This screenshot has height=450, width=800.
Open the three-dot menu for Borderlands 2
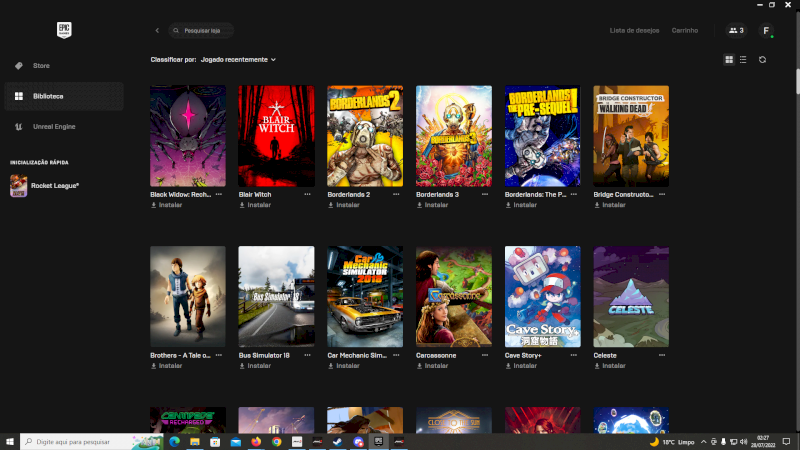click(x=396, y=194)
